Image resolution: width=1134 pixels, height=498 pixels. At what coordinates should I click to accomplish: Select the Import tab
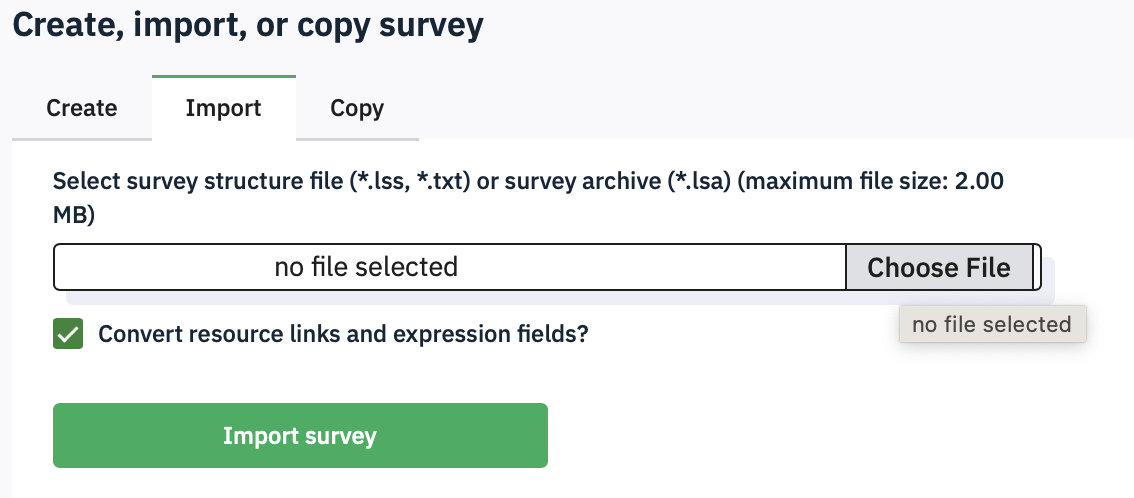[x=224, y=108]
